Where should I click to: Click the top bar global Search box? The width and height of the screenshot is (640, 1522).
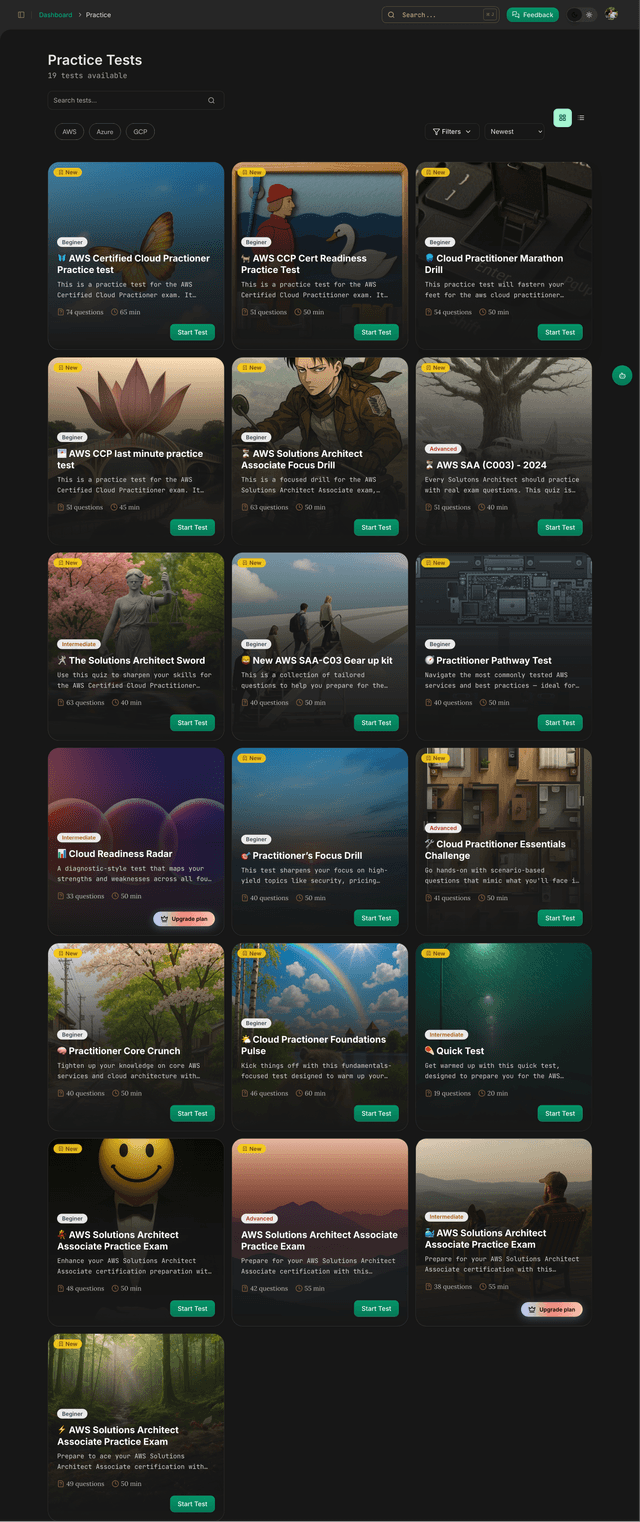440,15
